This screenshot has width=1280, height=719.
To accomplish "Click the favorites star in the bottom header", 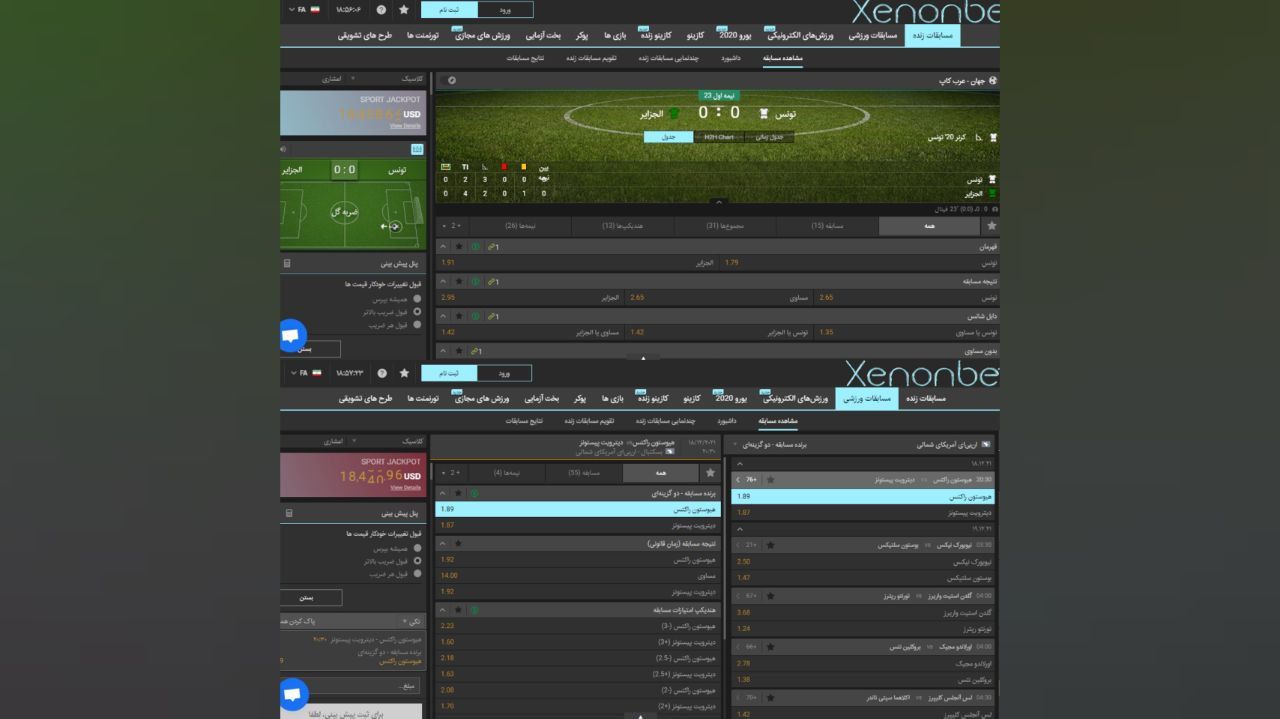I will coord(404,373).
